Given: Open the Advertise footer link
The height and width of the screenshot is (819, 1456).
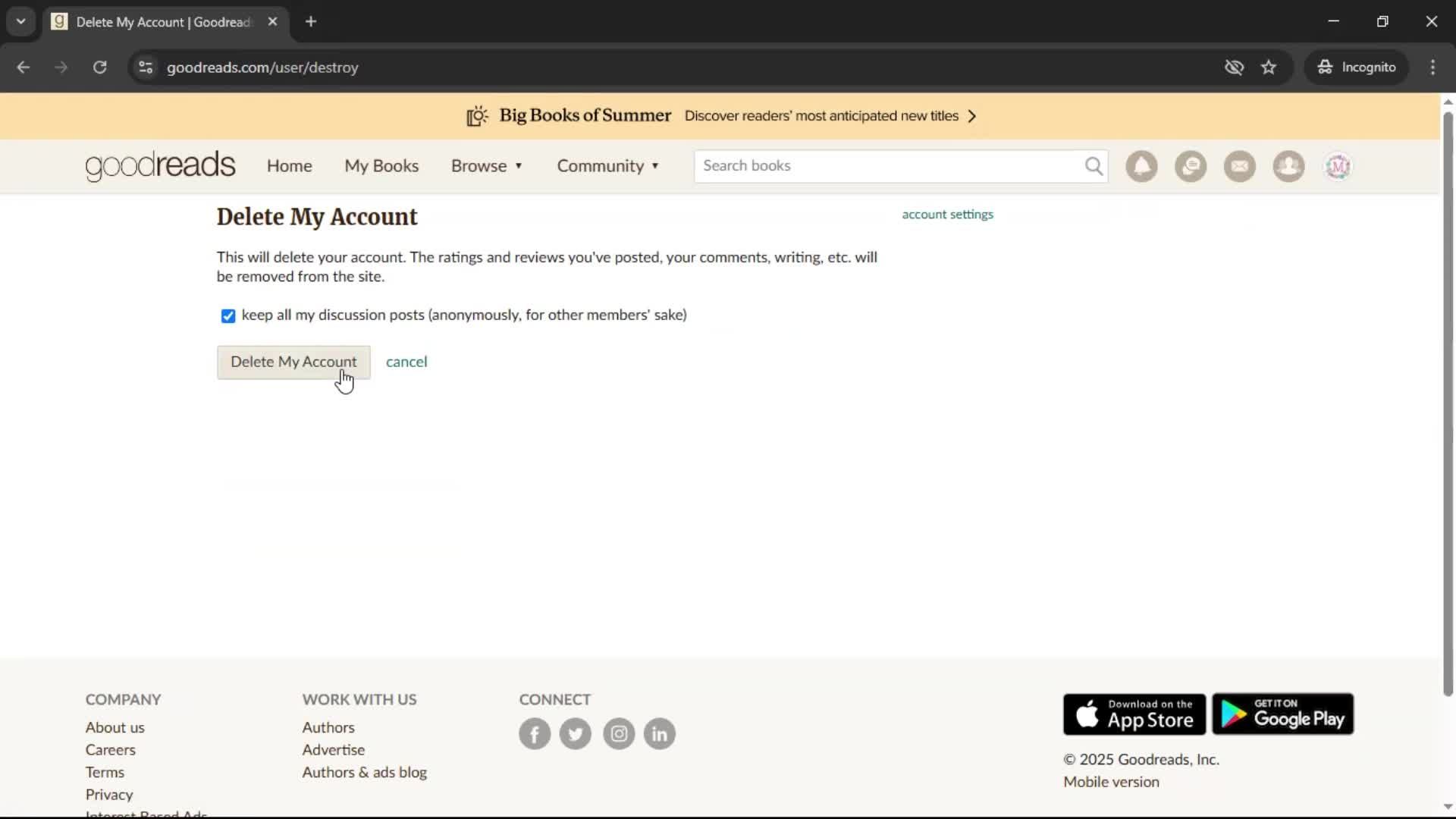Looking at the screenshot, I should 334,750.
